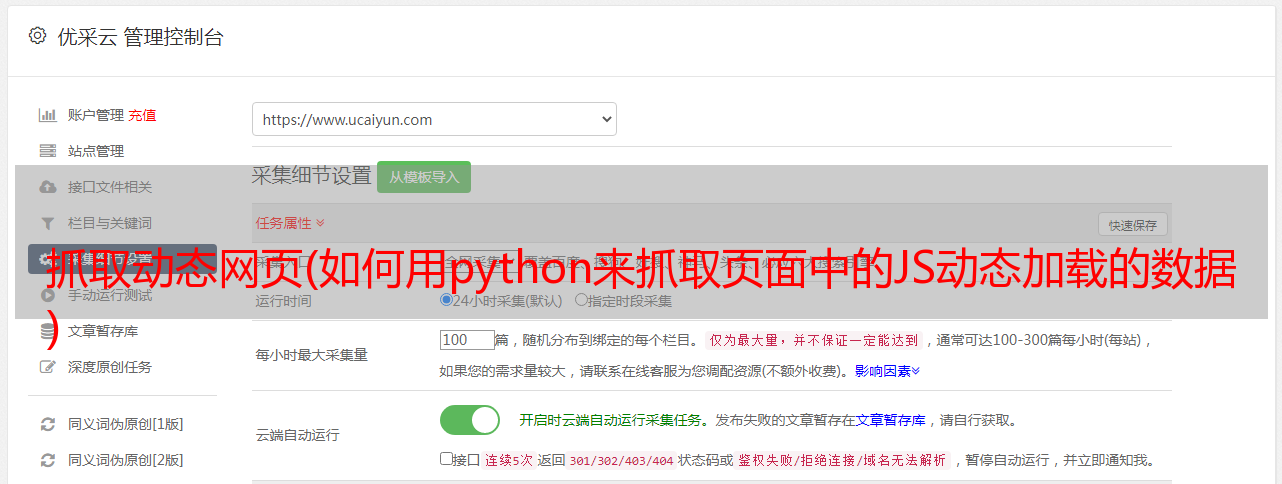Select 深度原创任务 edit icon
Screen dimensions: 1282x484
(x=47, y=367)
